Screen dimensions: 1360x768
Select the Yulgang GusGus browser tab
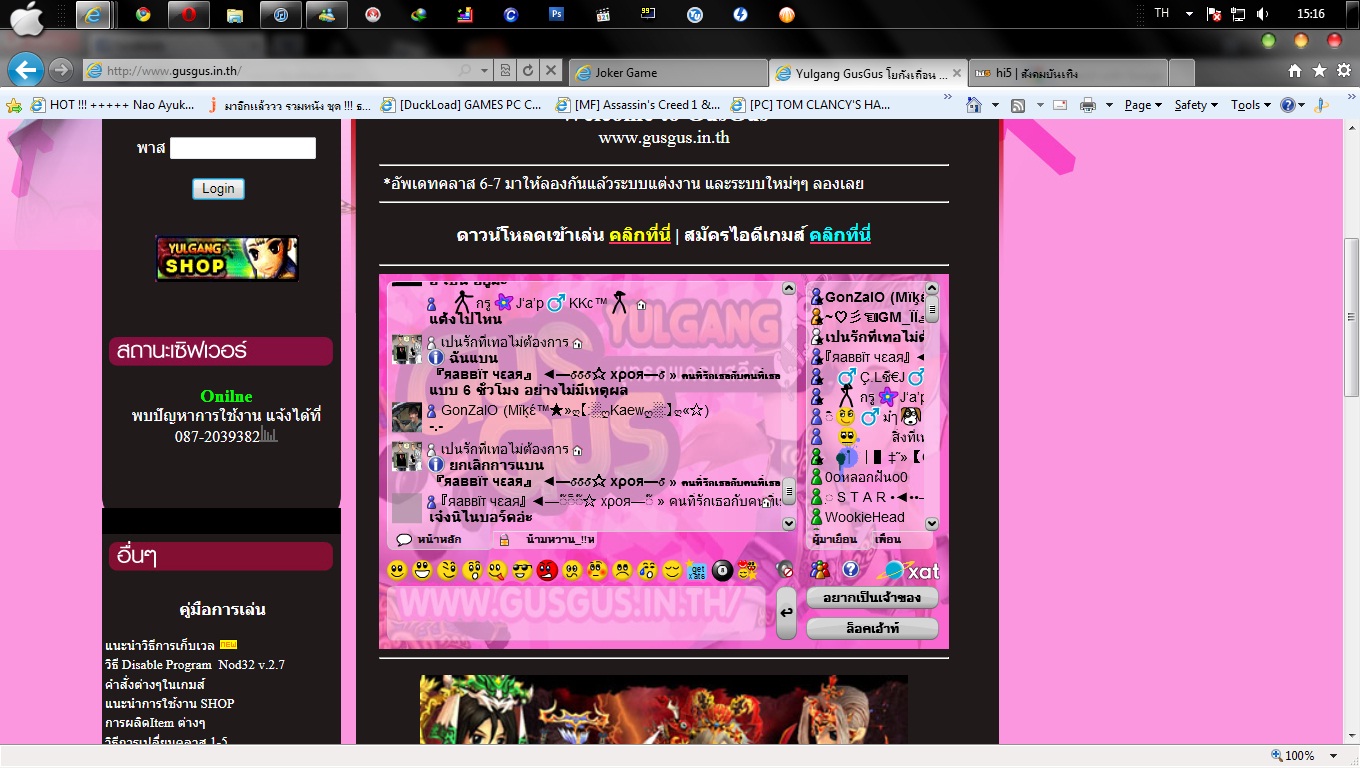coord(867,72)
